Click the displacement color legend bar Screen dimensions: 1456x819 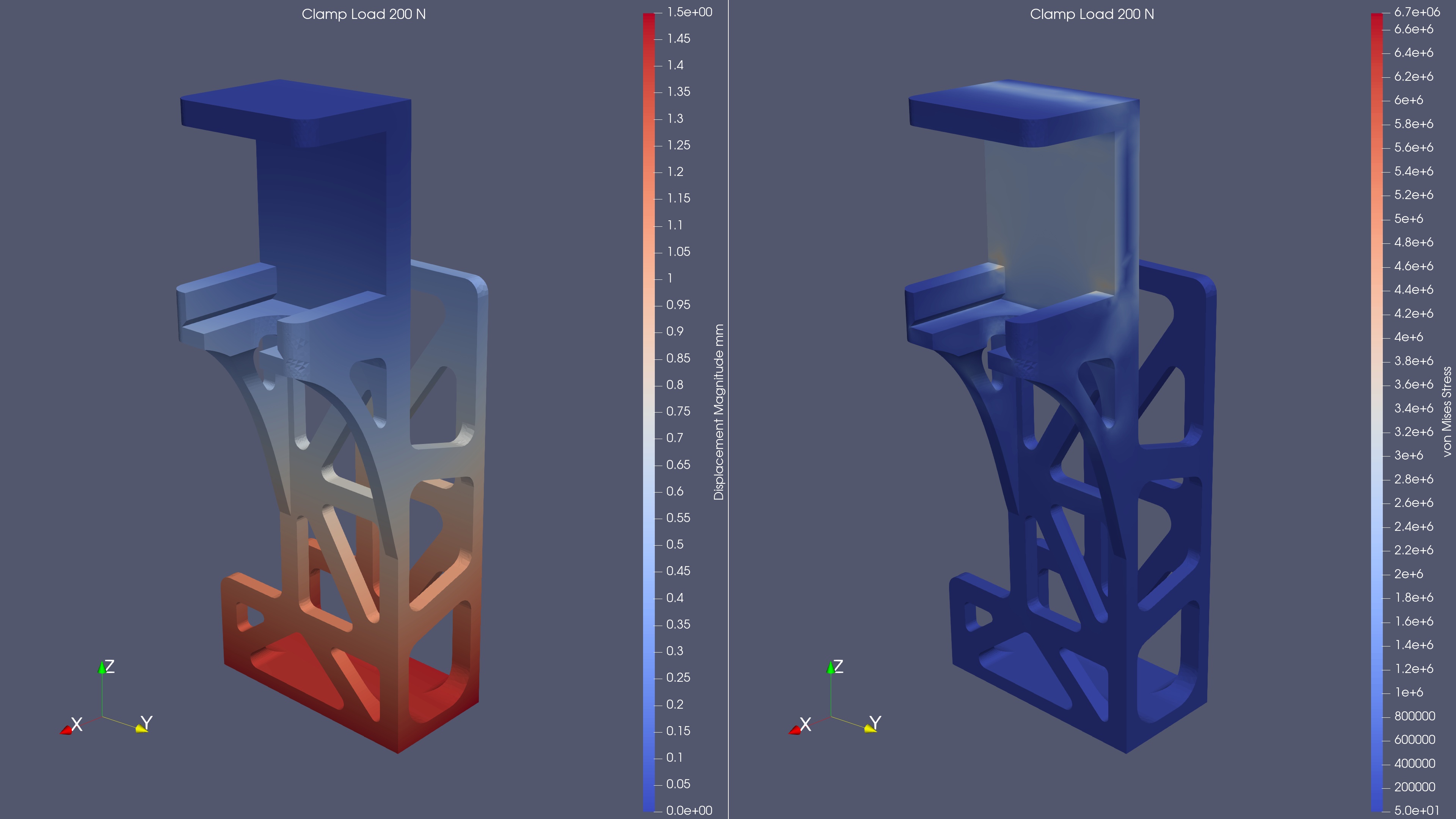click(x=648, y=412)
